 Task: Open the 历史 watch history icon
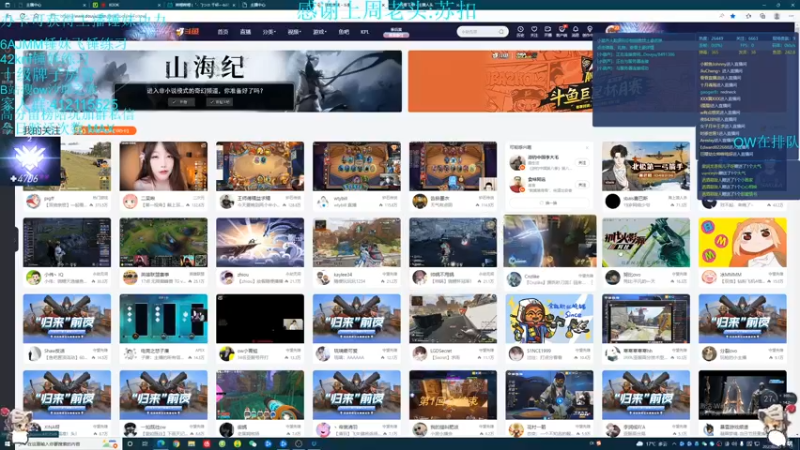(x=520, y=32)
